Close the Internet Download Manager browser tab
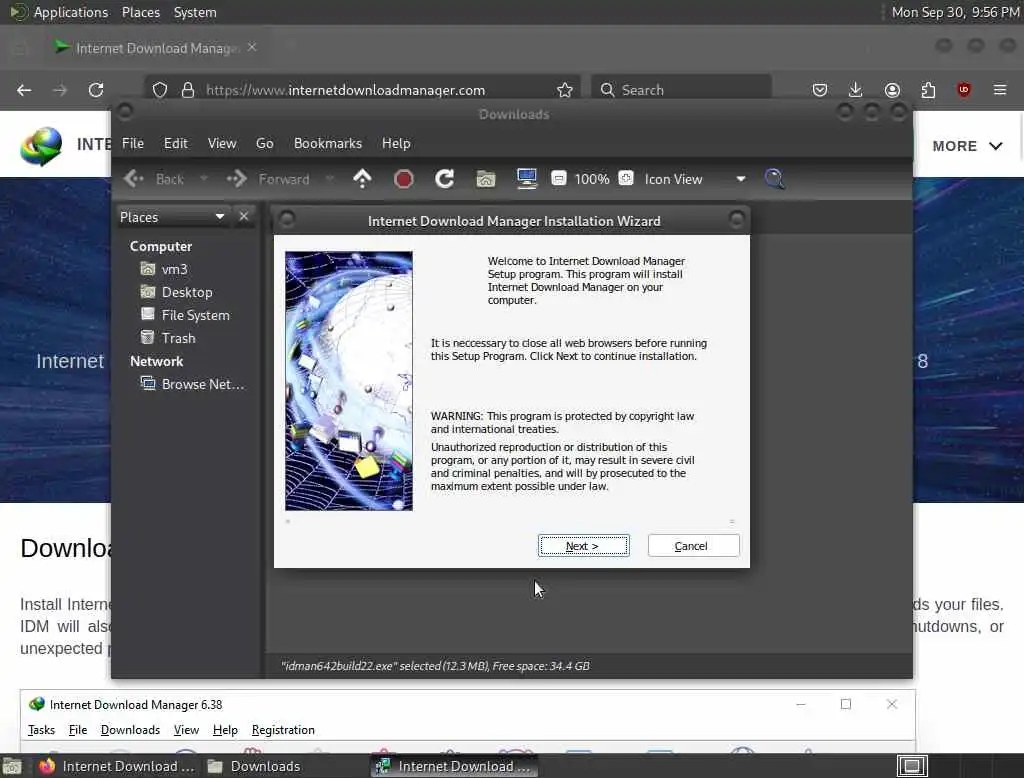1024x778 pixels. 252,48
